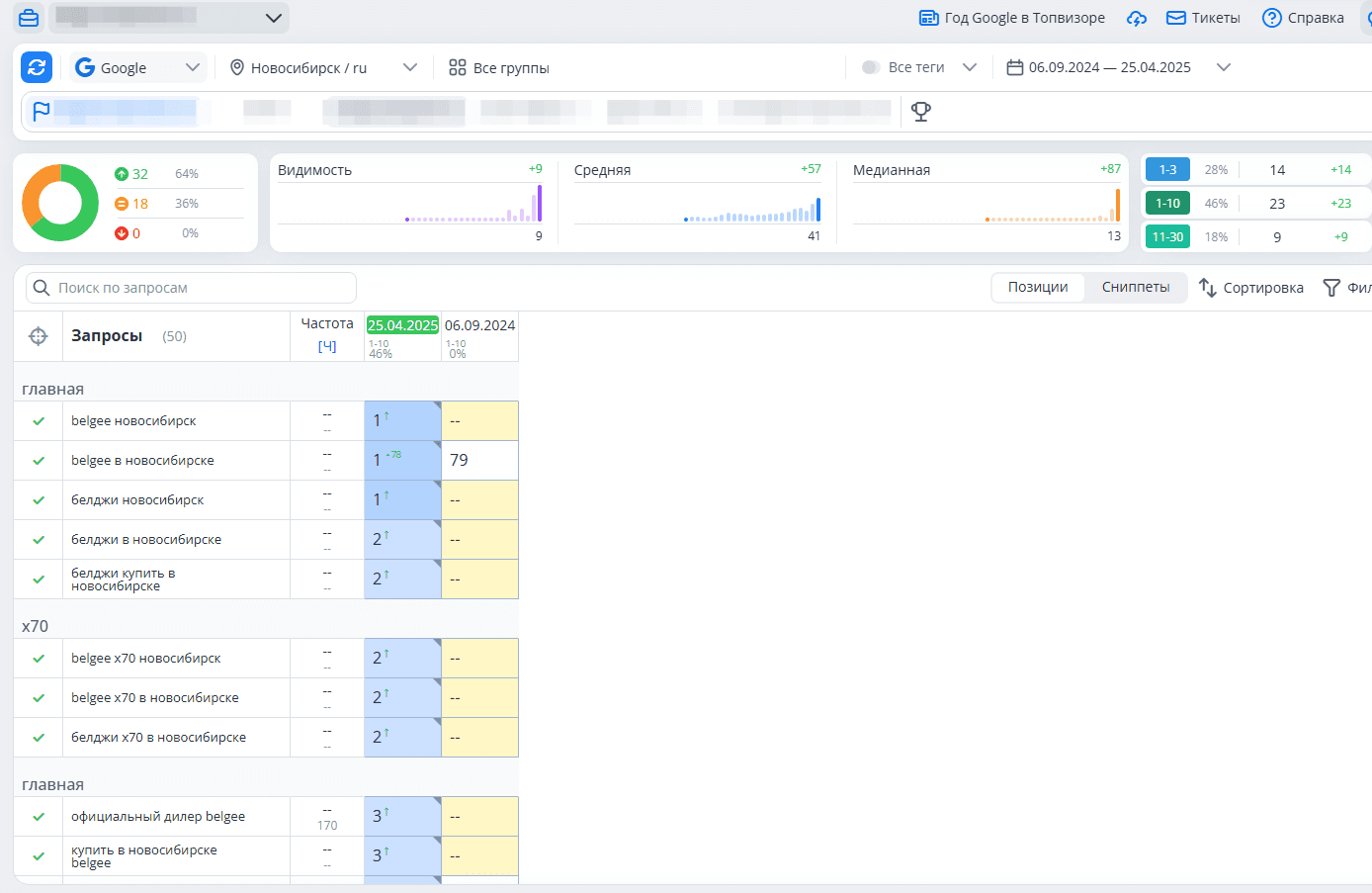Click frequency value 170
Screen dimensions: 1372x893
(327, 826)
